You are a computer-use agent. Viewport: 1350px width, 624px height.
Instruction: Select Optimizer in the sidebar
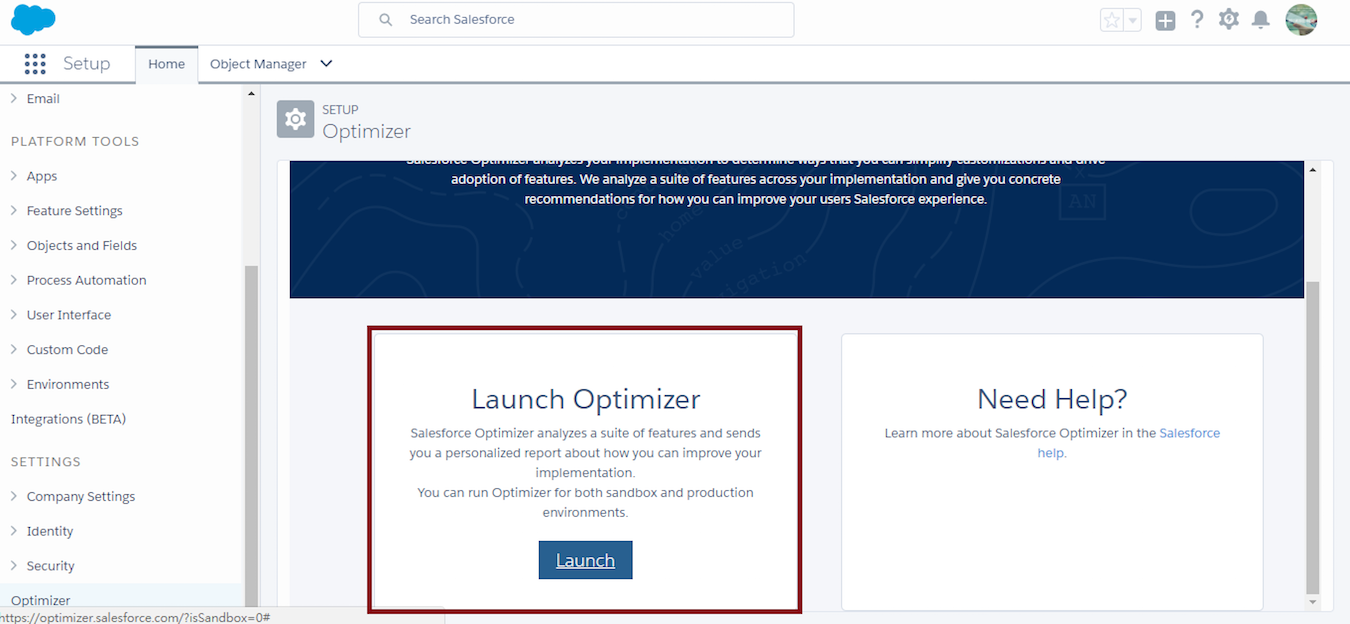click(x=40, y=600)
